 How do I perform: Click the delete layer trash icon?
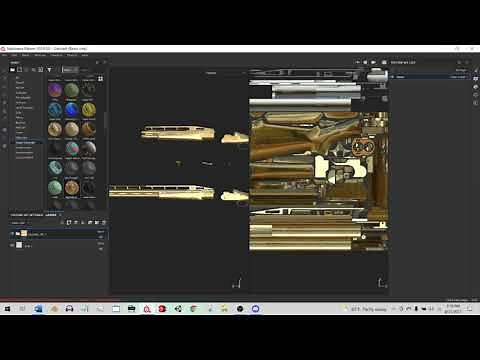point(104,222)
